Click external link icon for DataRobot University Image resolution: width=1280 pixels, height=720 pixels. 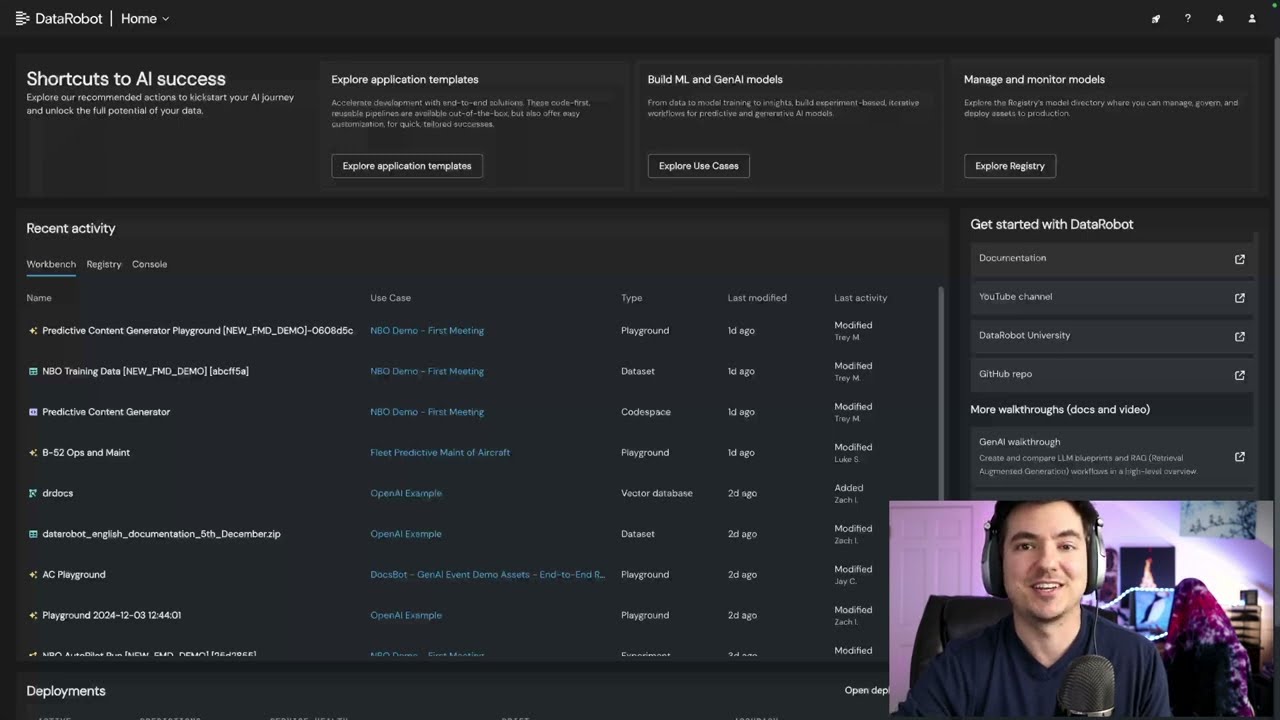(x=1240, y=336)
